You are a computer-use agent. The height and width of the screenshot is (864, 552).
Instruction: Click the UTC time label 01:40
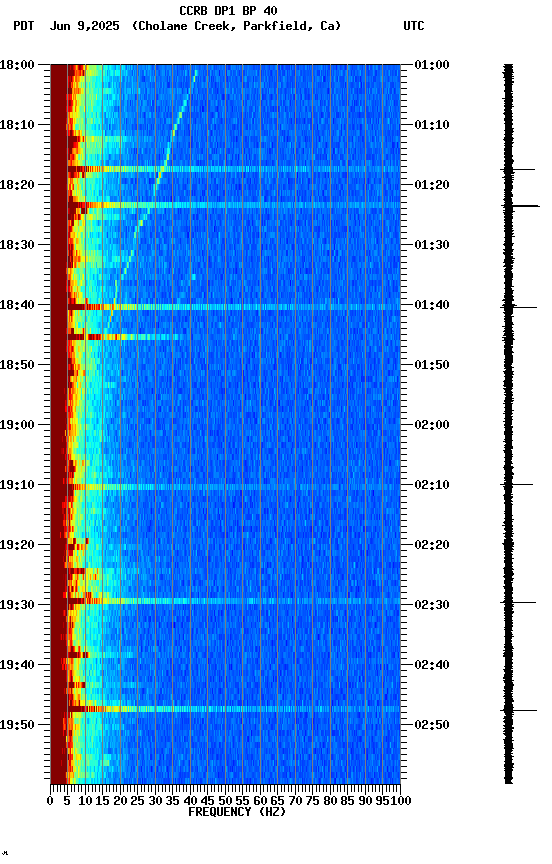coord(432,305)
